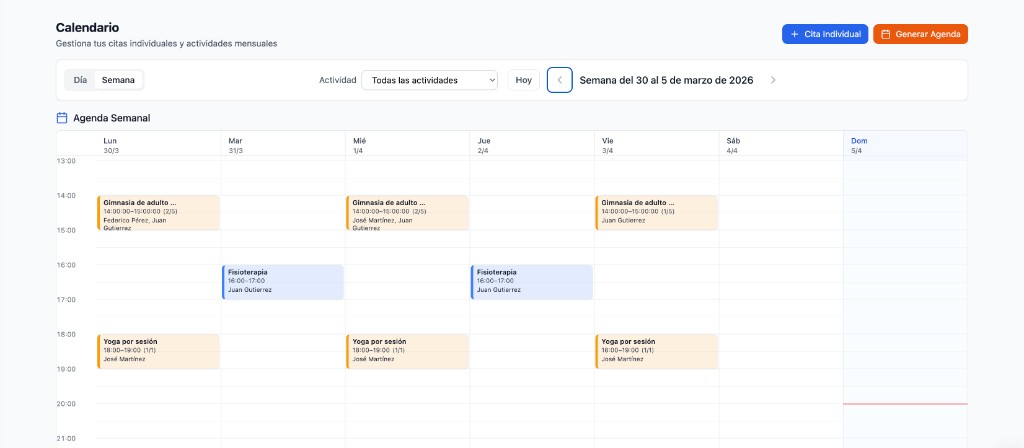This screenshot has width=1024, height=448.
Task: Click the plus icon in Cita Individual
Action: pos(794,34)
